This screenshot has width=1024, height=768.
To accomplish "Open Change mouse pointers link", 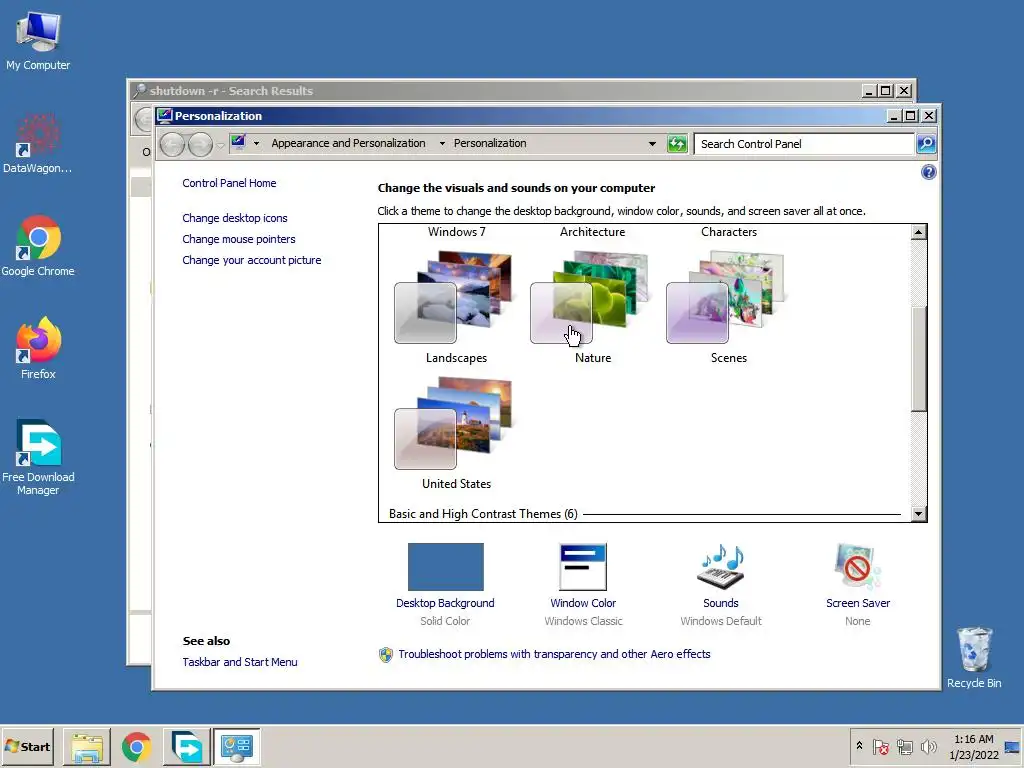I will coord(238,239).
